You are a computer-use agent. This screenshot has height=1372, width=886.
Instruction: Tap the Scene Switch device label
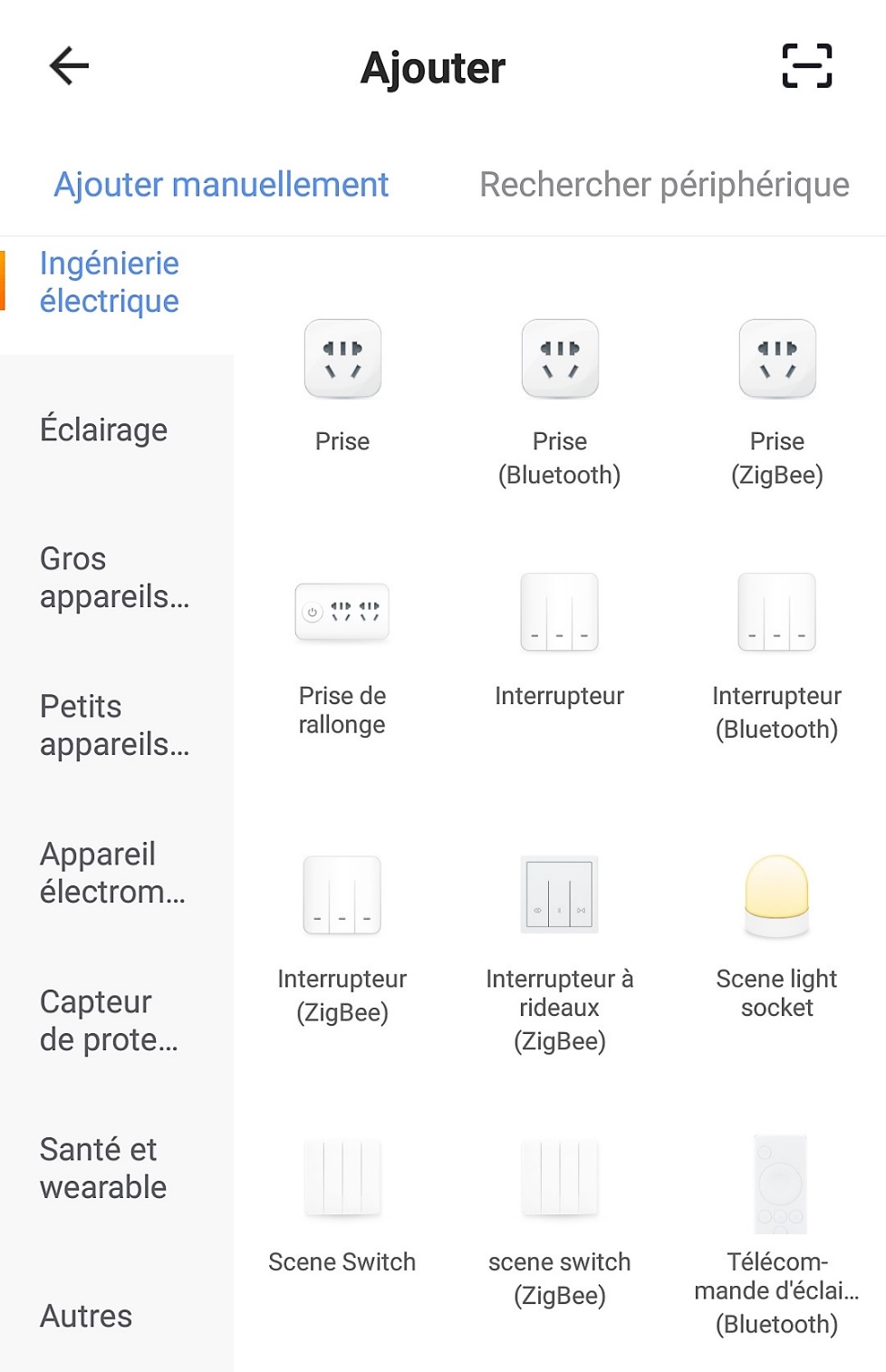coord(342,1261)
